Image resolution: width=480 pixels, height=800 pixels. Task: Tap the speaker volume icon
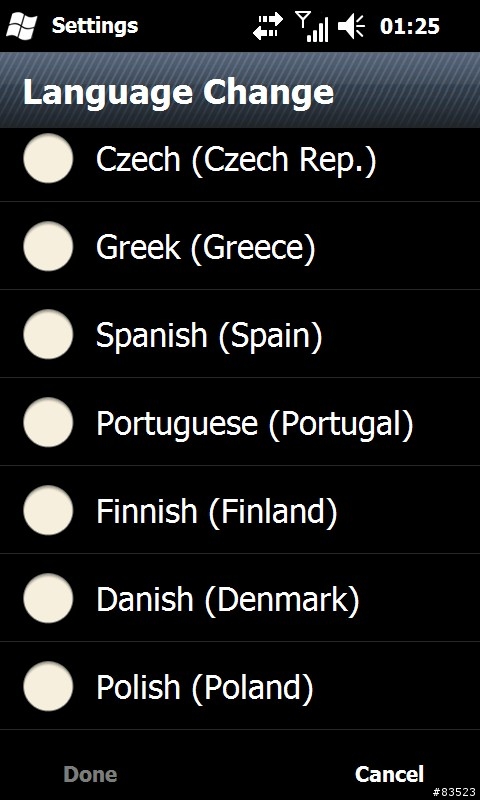tap(351, 27)
